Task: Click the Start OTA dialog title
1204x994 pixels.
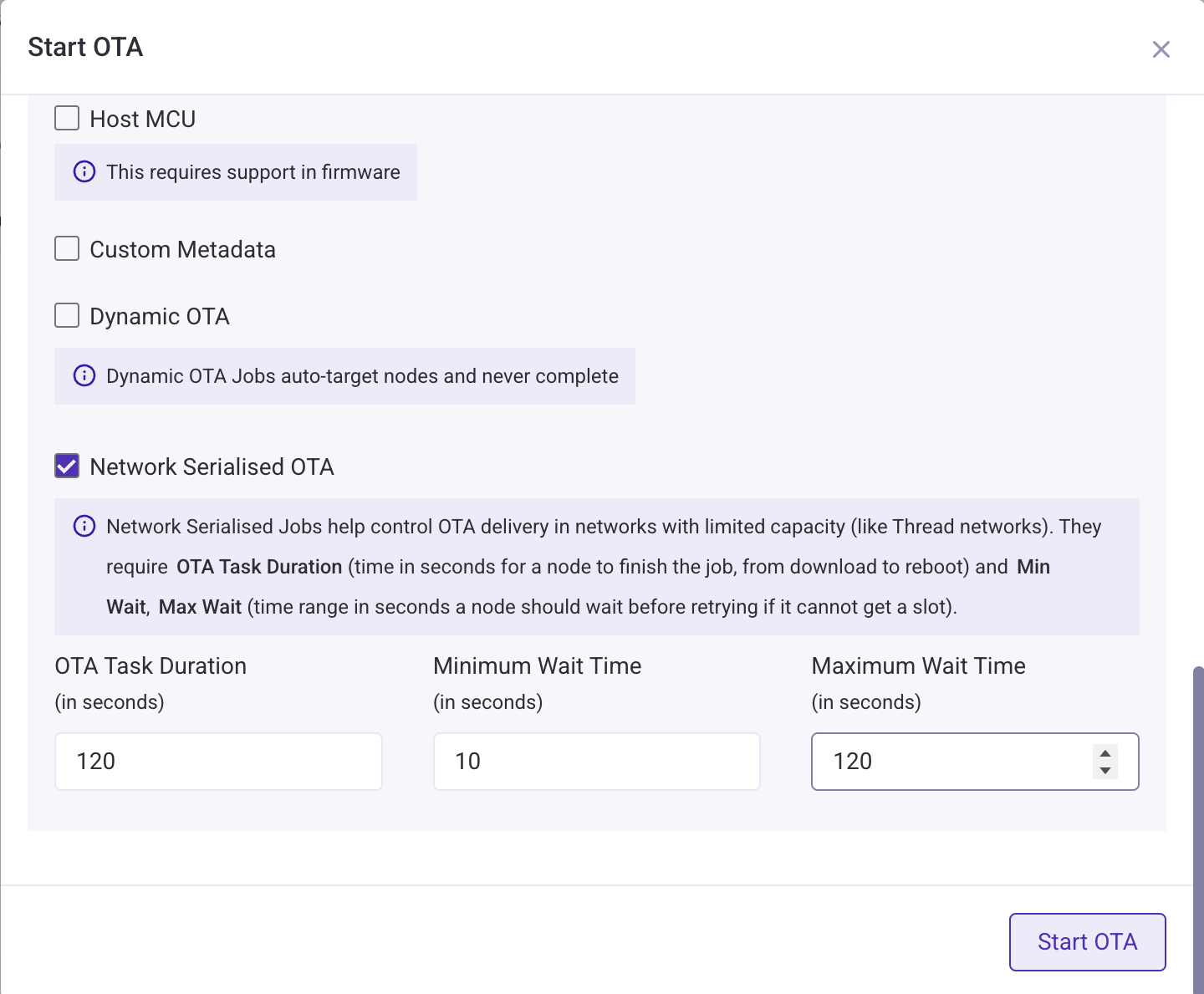Action: 85,48
